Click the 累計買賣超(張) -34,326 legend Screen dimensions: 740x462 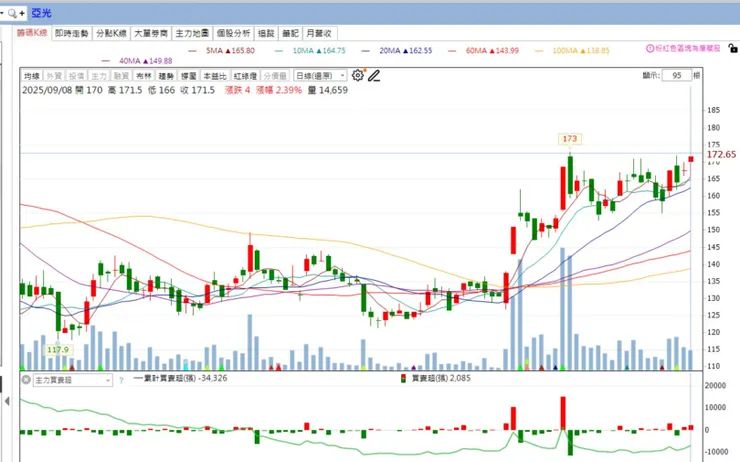click(x=180, y=378)
